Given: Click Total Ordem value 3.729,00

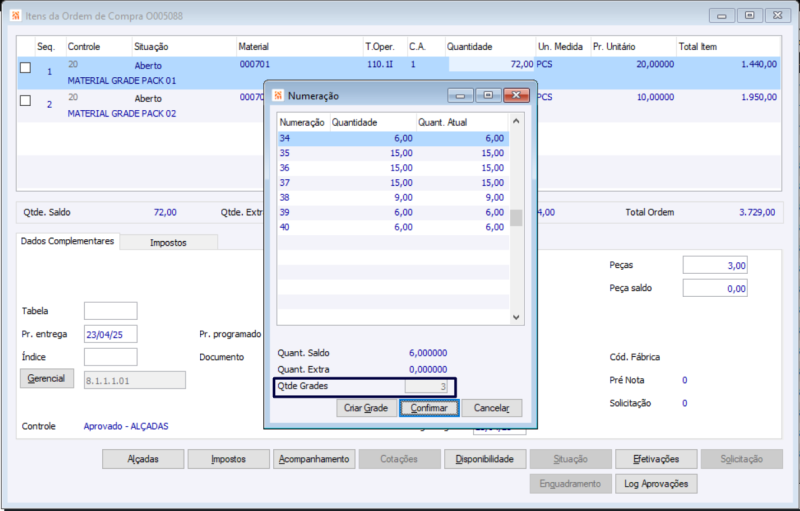Looking at the screenshot, I should tap(757, 212).
